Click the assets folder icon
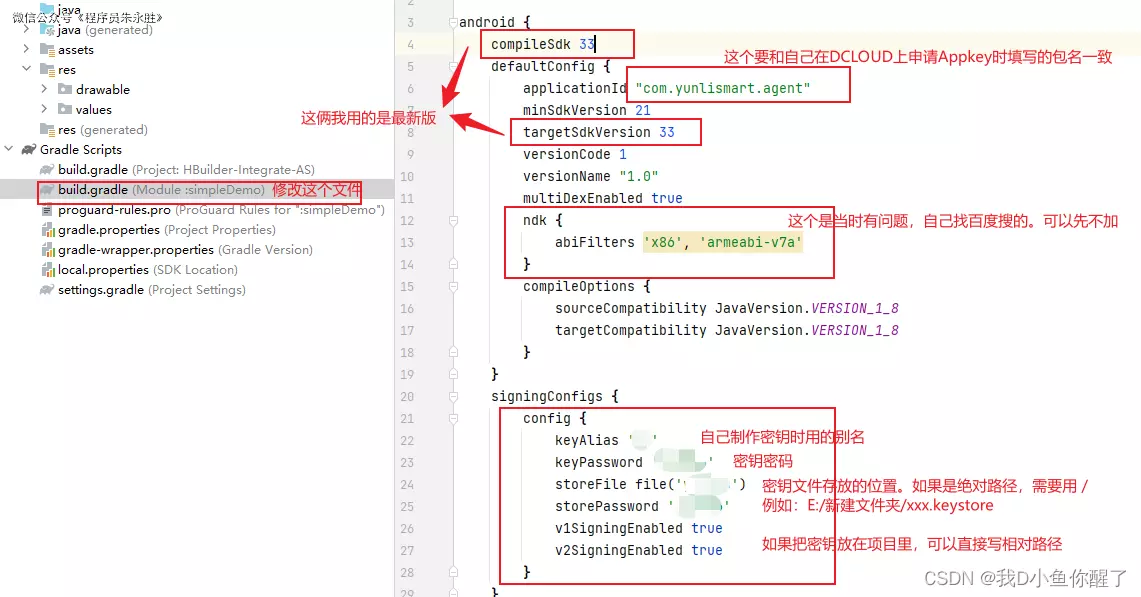The height and width of the screenshot is (597, 1141). coord(47,50)
